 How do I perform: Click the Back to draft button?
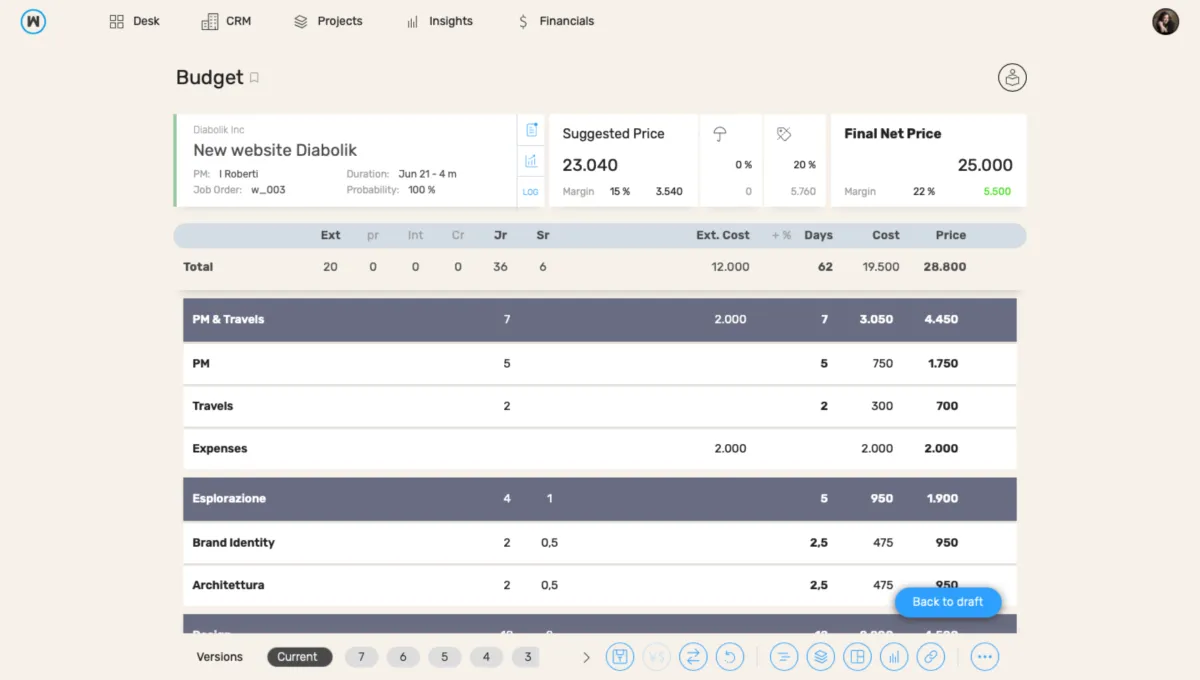pos(948,602)
